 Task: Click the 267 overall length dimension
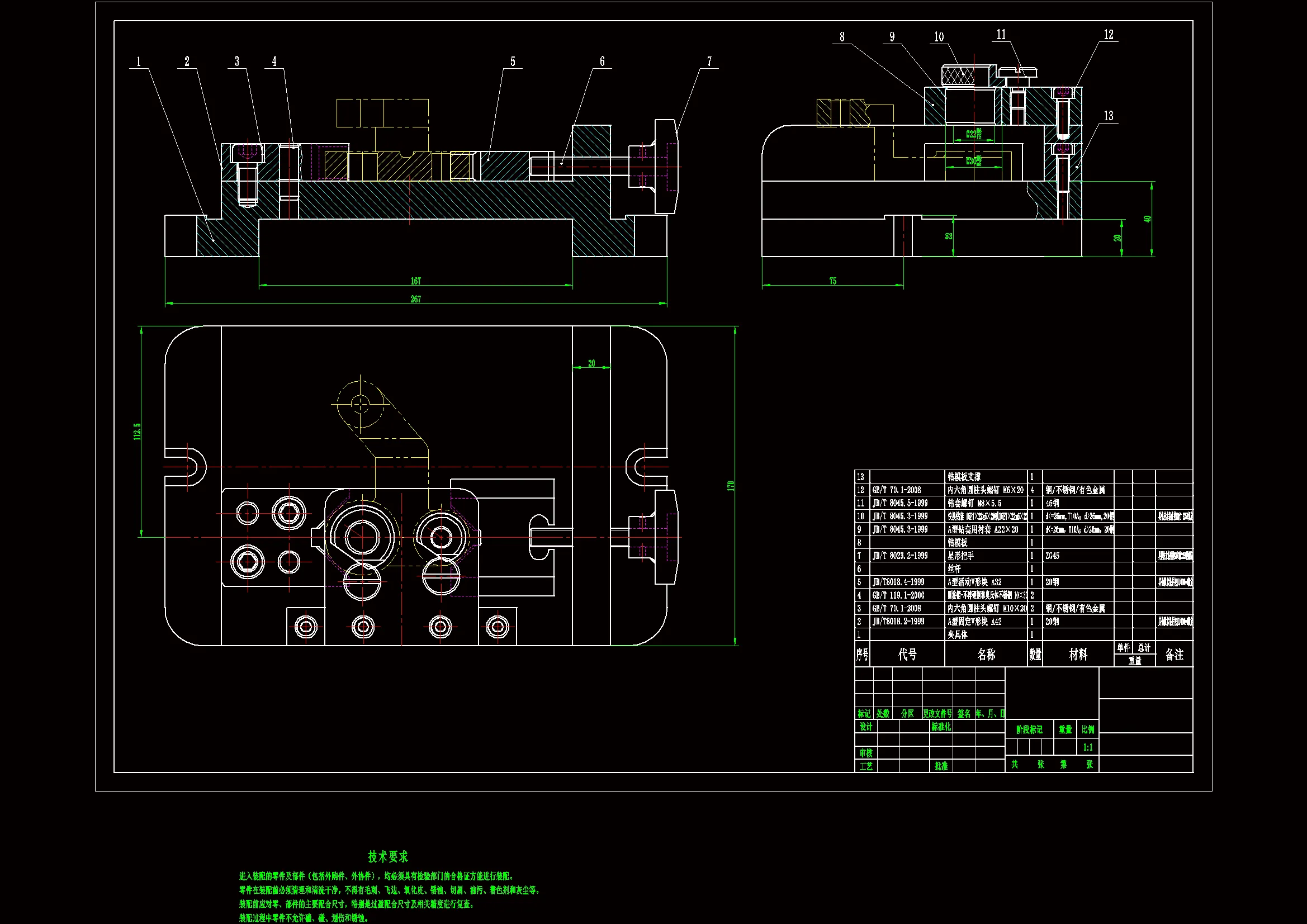(x=415, y=299)
